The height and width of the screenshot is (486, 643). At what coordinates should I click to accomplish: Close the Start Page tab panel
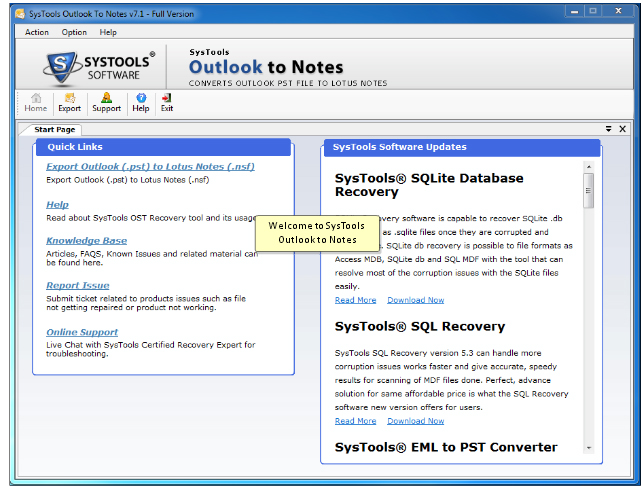coord(622,129)
